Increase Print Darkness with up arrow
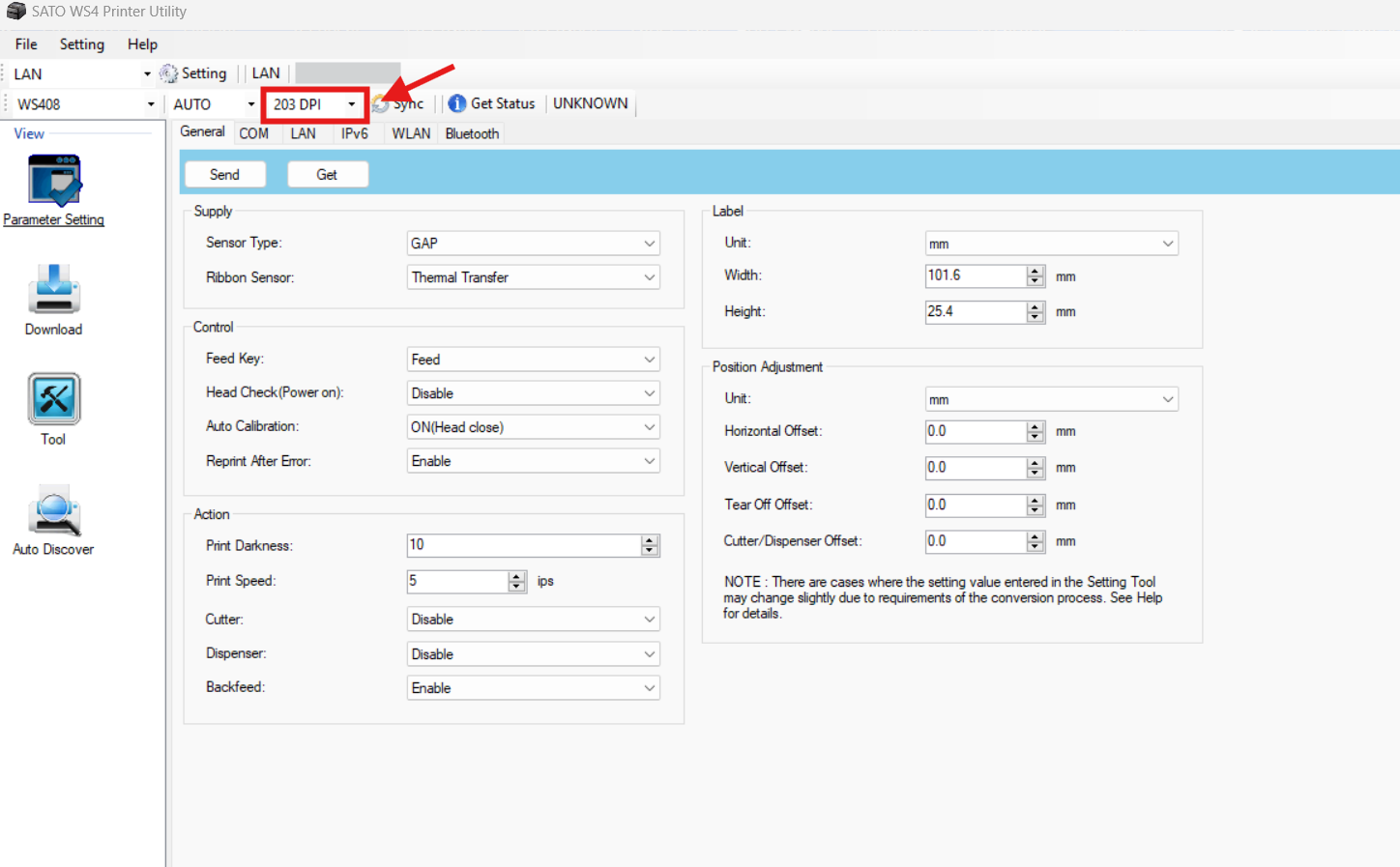Viewport: 1400px width, 867px height. [650, 540]
